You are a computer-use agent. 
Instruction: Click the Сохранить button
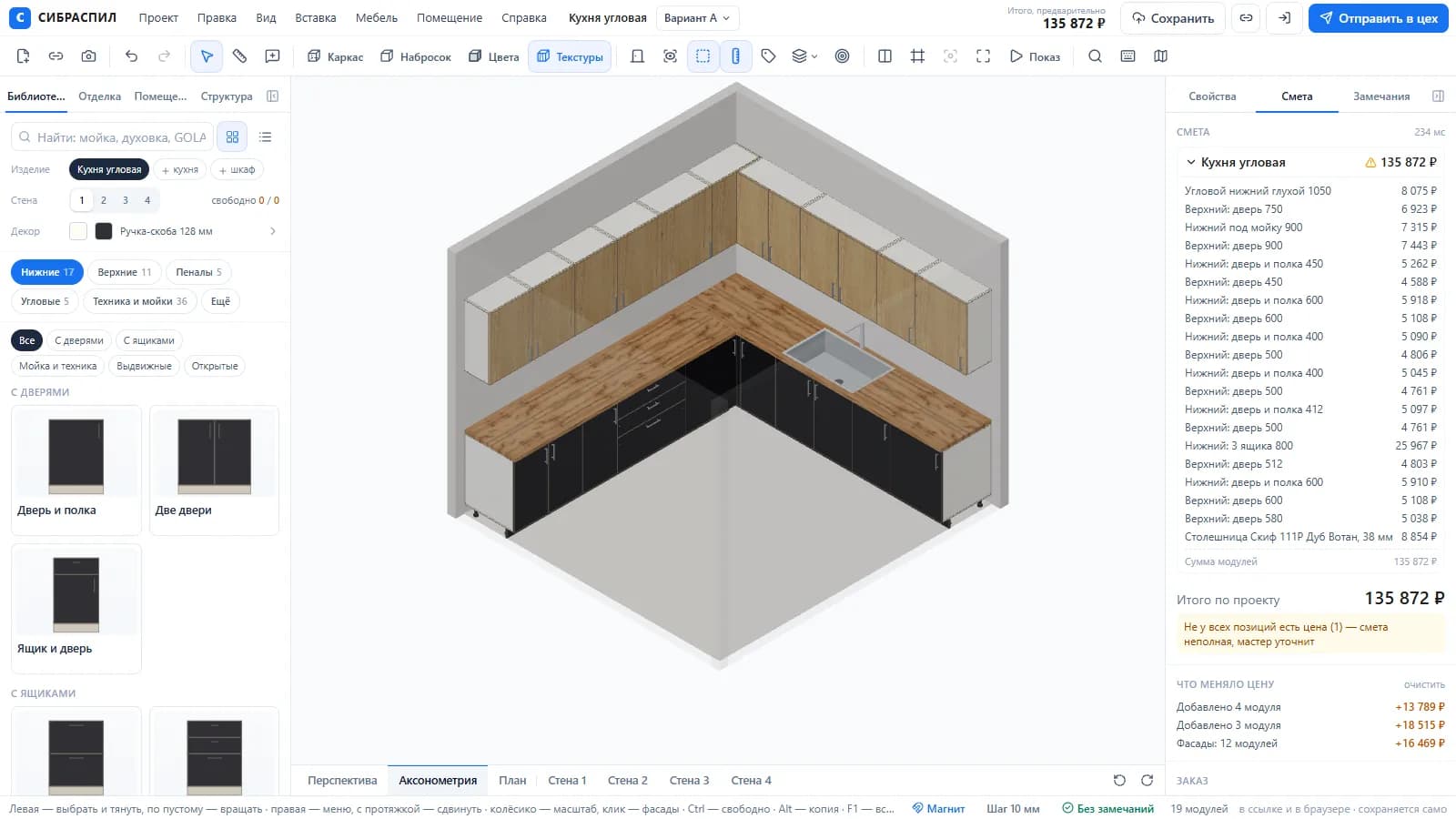point(1173,18)
